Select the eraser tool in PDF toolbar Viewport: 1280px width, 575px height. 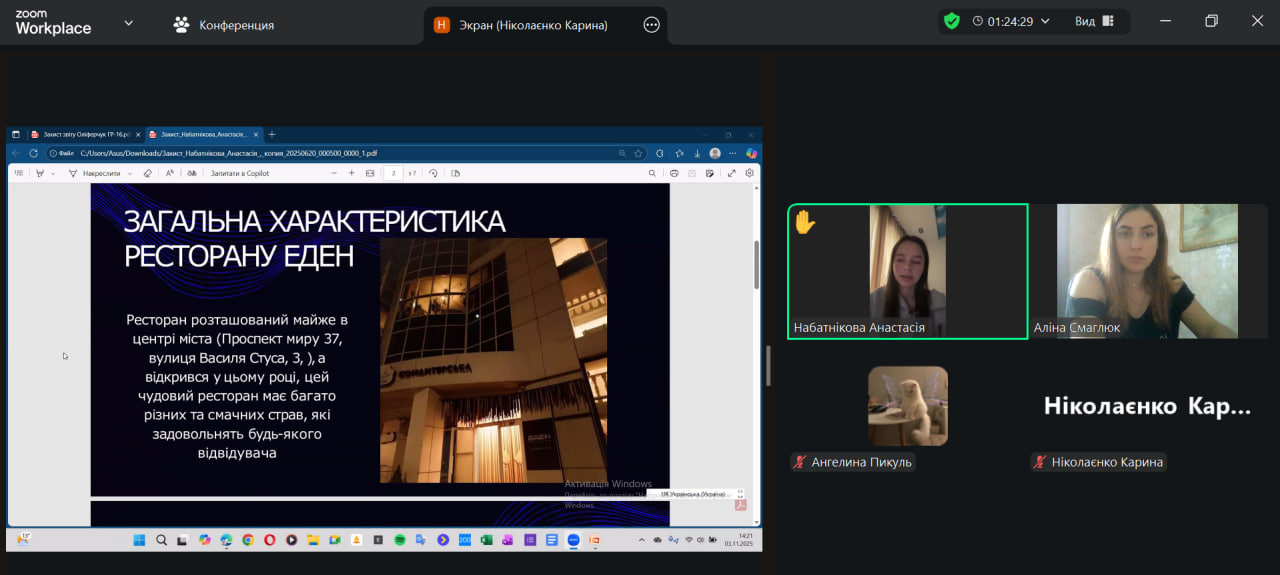(x=148, y=173)
